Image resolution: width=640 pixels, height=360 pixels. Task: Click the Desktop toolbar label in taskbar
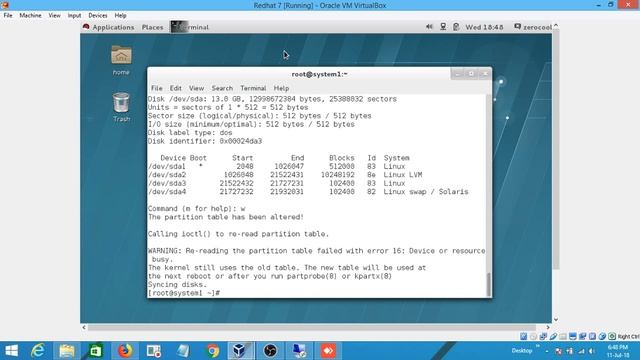point(522,351)
